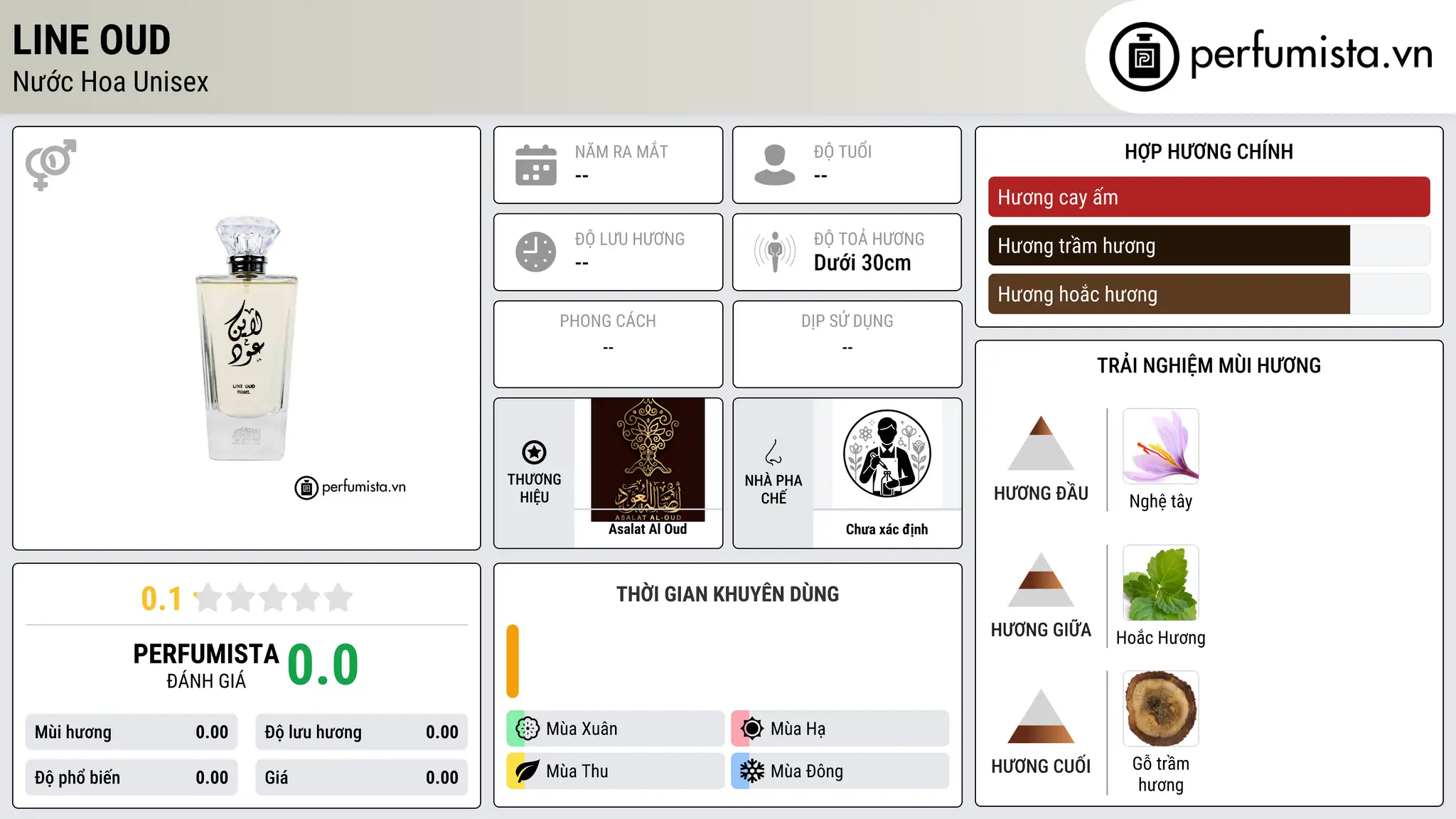Click the DỊP SỬ DỤNG card heading
The height and width of the screenshot is (819, 1456).
click(x=847, y=321)
